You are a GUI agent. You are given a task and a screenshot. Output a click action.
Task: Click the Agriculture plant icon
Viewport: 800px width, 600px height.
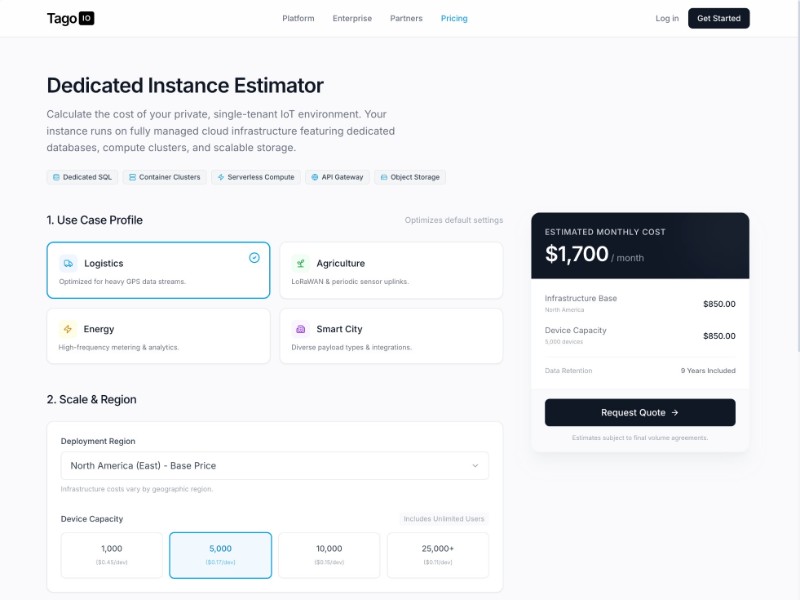tap(300, 263)
